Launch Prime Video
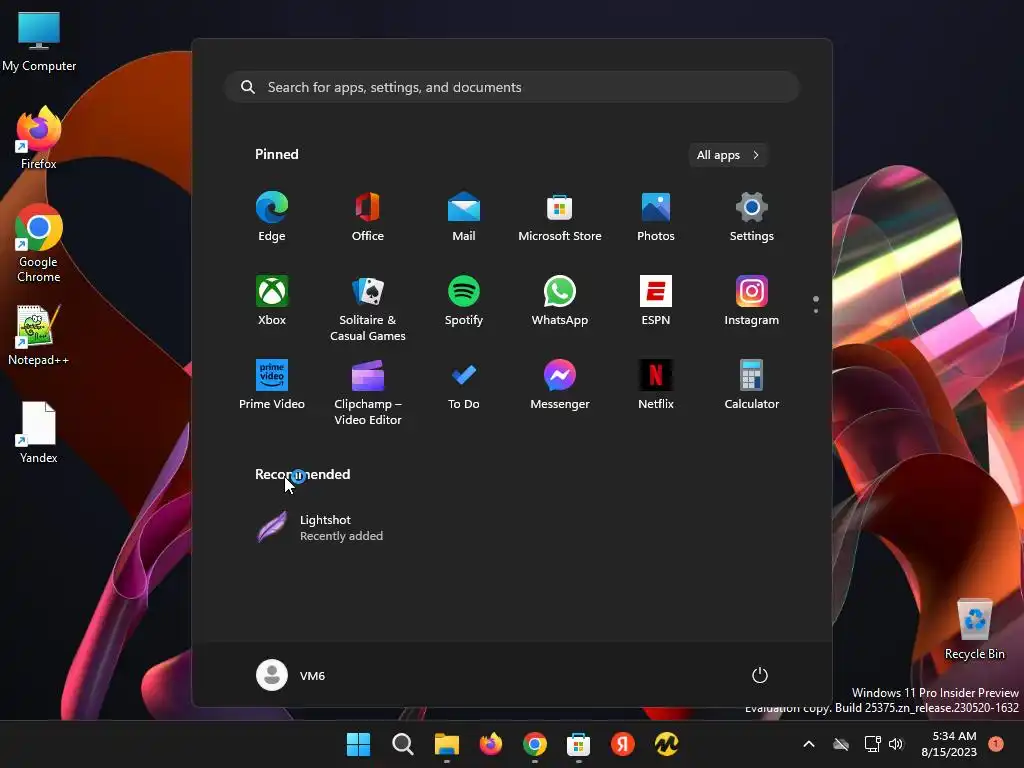Image resolution: width=1024 pixels, height=768 pixels. tap(272, 385)
